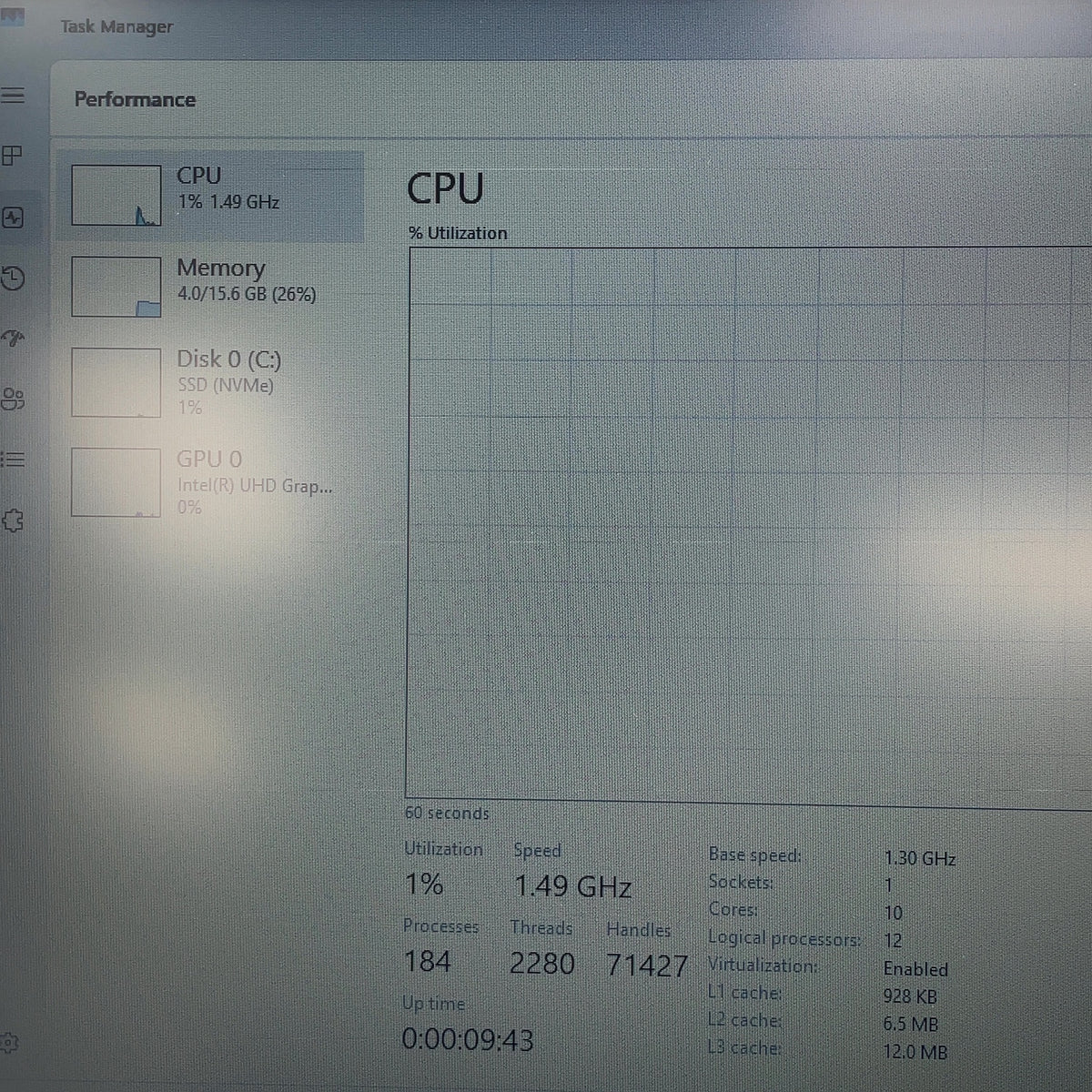Click the CPU % Utilization graph
The height and width of the screenshot is (1092, 1092).
748,528
